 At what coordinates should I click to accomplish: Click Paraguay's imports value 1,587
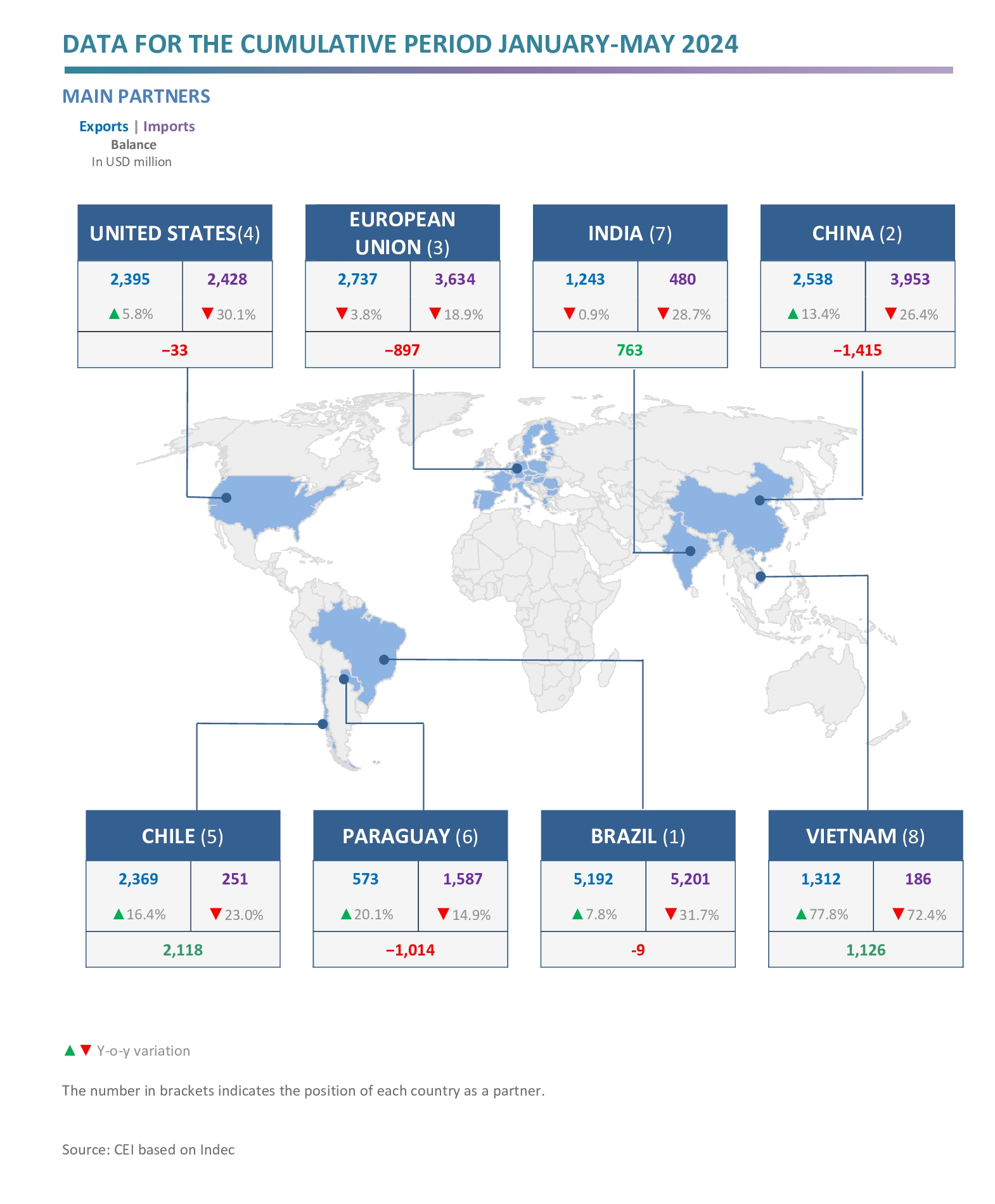pos(463,879)
